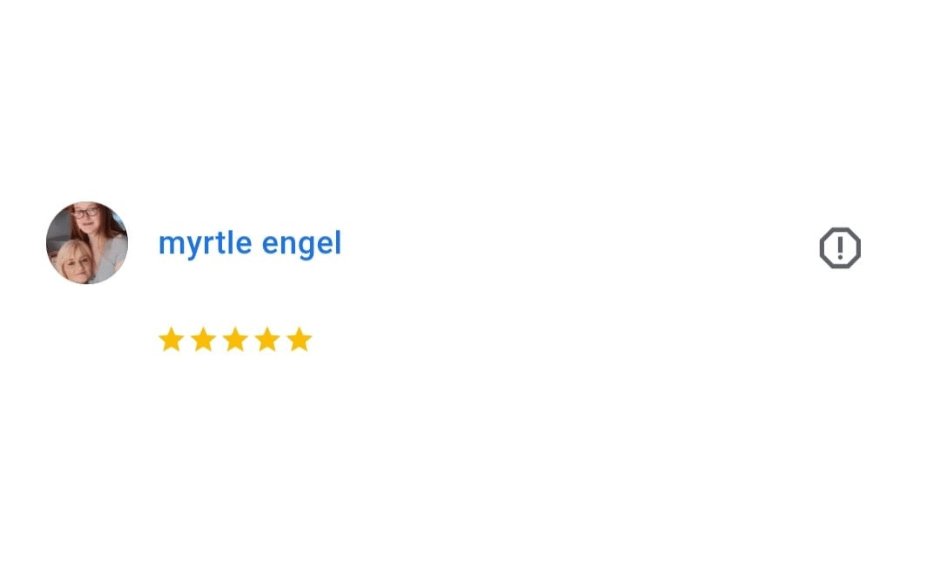This screenshot has width=940, height=570.
Task: Click the last star in the row
Action: (x=299, y=340)
